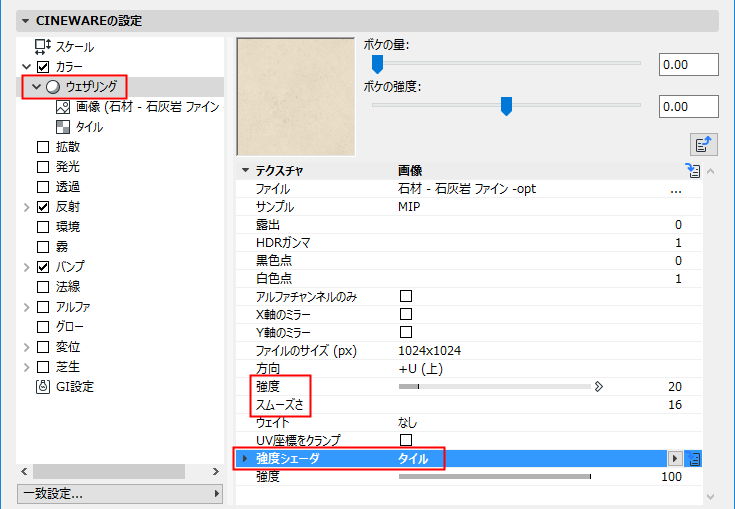Collapse the CINEWAREの設定 panel
Viewport: 735px width, 509px height.
point(25,21)
